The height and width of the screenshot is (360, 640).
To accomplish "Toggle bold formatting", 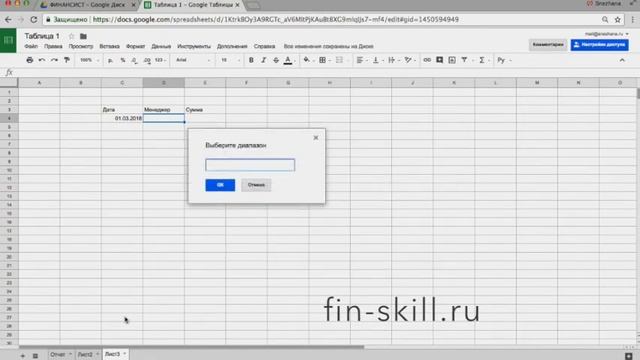I will (x=251, y=60).
